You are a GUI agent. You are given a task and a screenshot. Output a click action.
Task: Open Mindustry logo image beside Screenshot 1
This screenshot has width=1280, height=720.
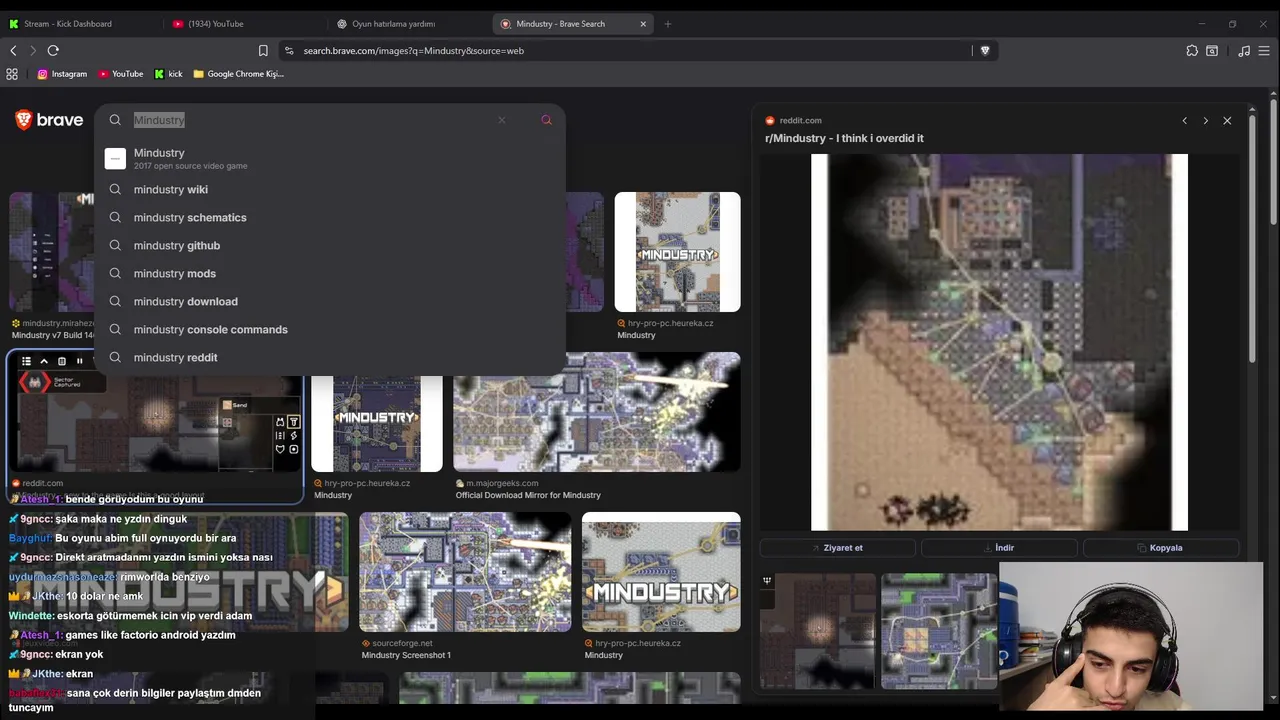pos(661,572)
